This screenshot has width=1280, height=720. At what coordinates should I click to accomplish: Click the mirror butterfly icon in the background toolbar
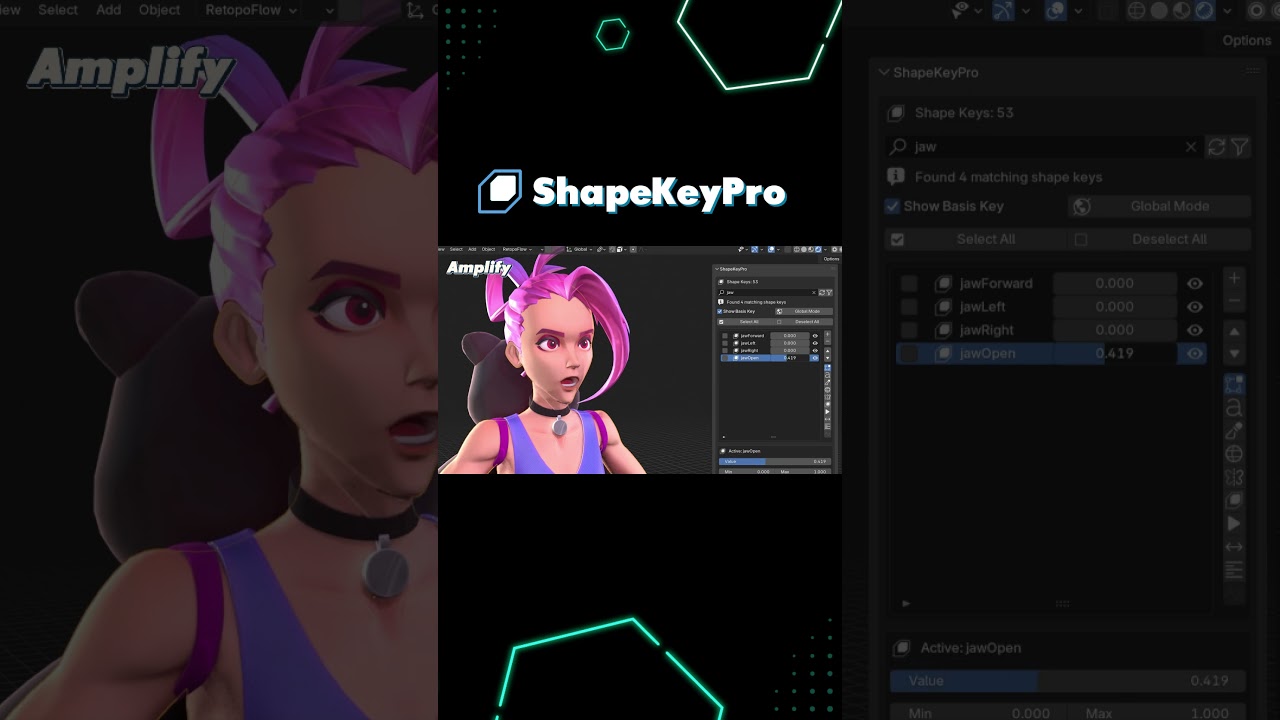click(1234, 477)
